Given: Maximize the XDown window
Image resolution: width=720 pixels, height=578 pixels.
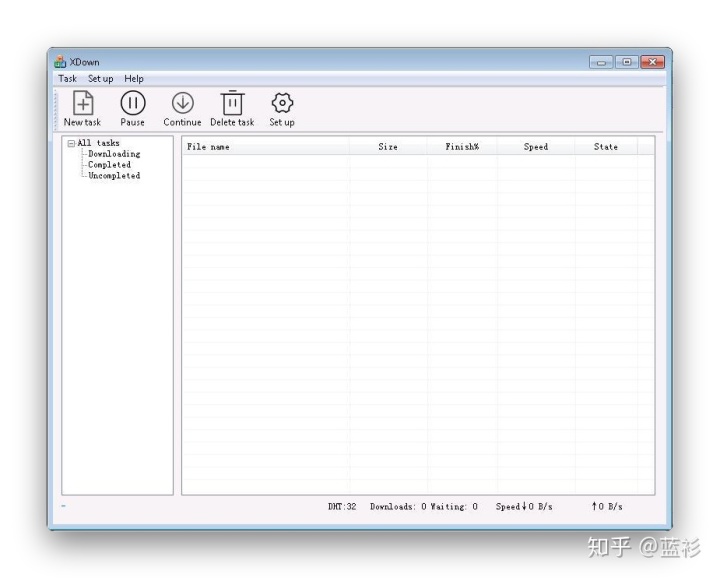Looking at the screenshot, I should 630,62.
